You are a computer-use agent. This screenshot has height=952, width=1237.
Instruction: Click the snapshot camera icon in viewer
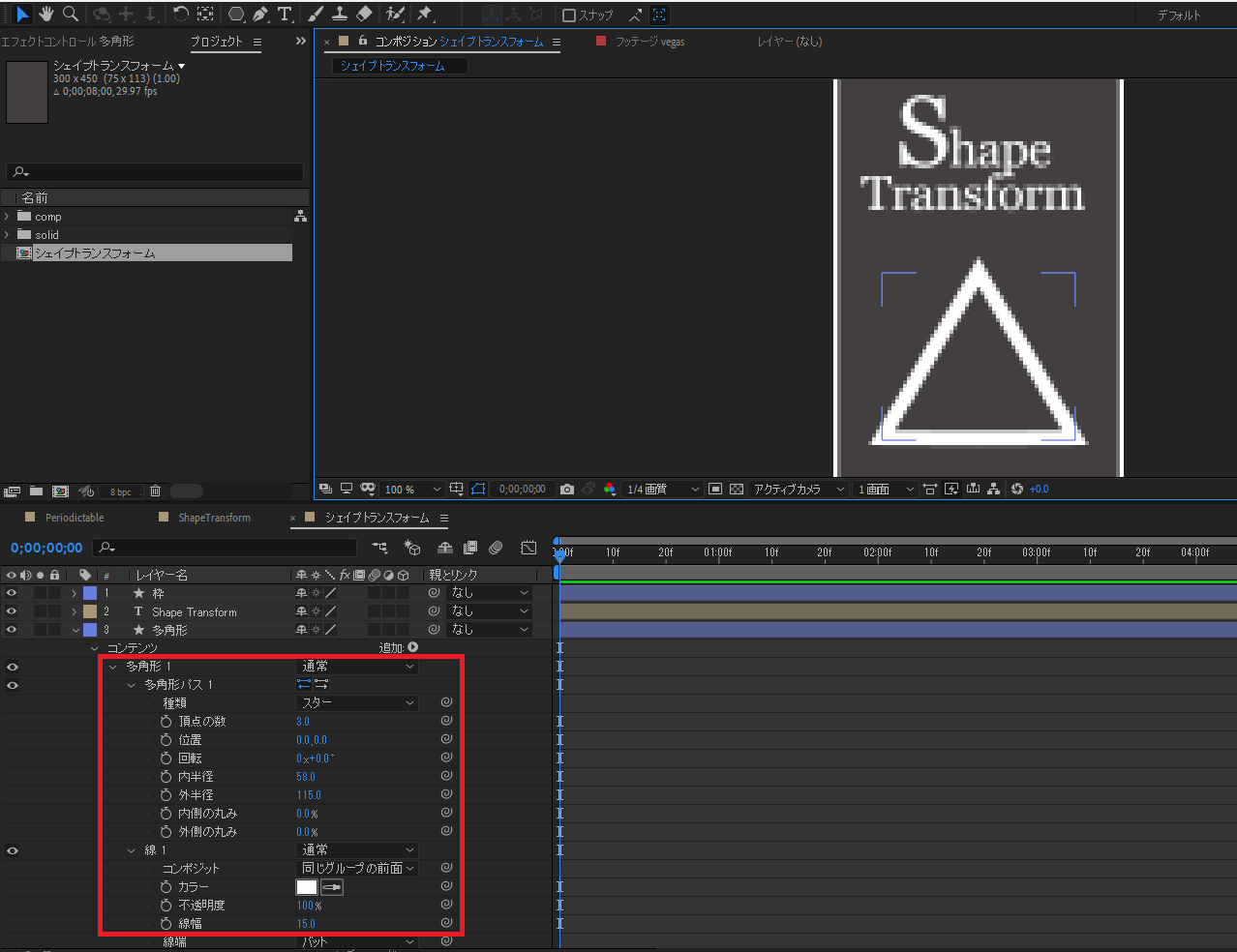pyautogui.click(x=567, y=490)
